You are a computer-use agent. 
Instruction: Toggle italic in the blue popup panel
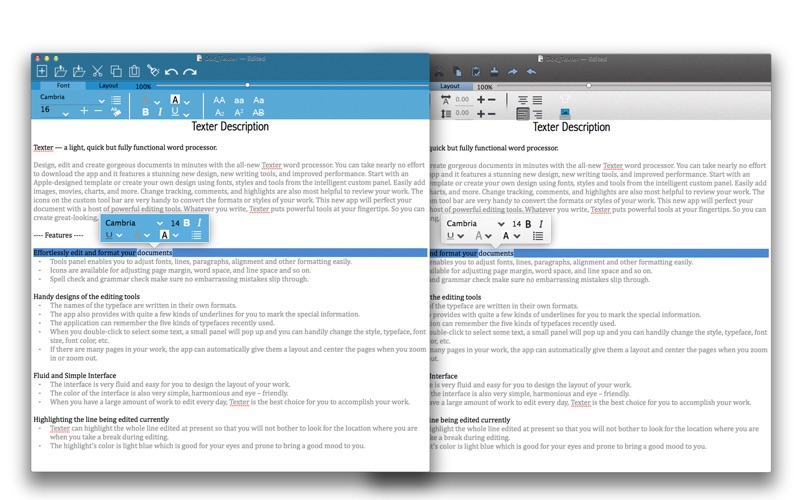[x=199, y=223]
